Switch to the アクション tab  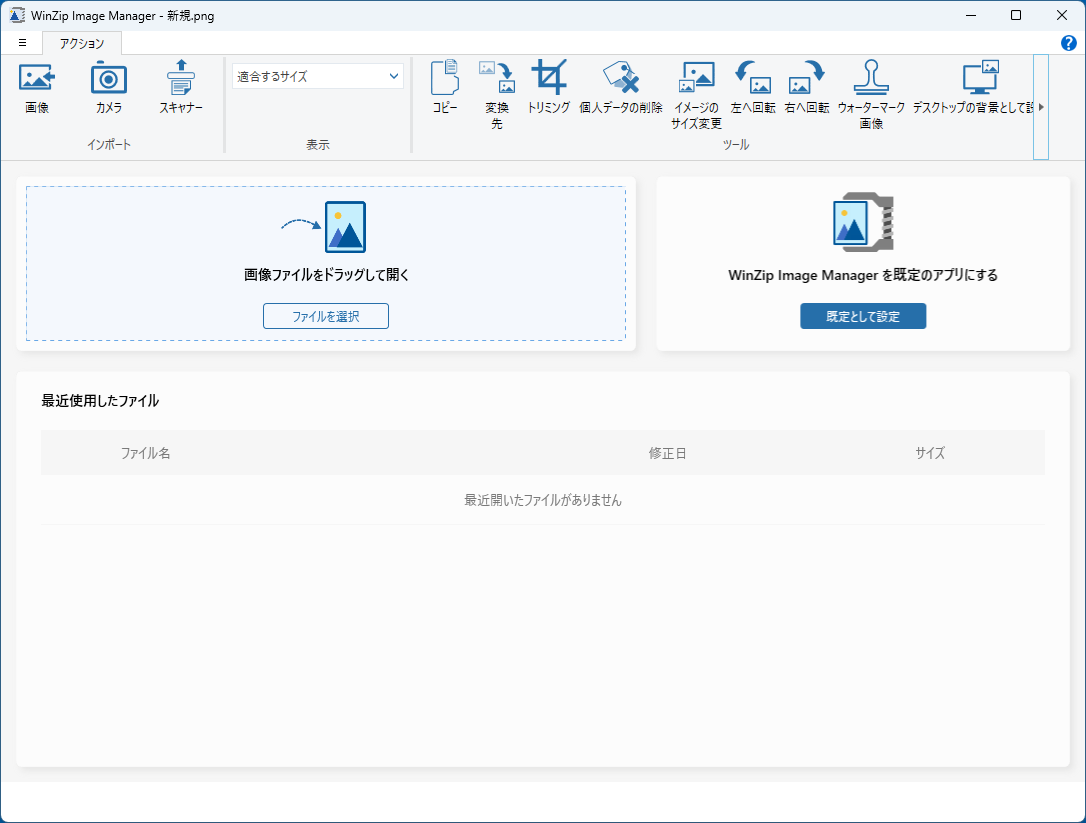click(81, 43)
